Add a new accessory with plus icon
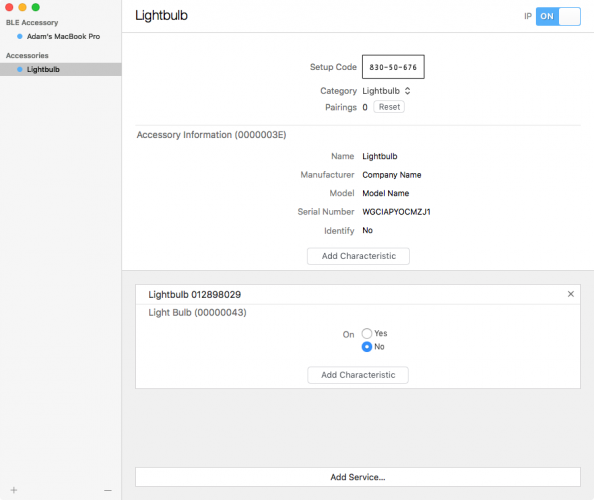This screenshot has width=594, height=500. click(14, 490)
